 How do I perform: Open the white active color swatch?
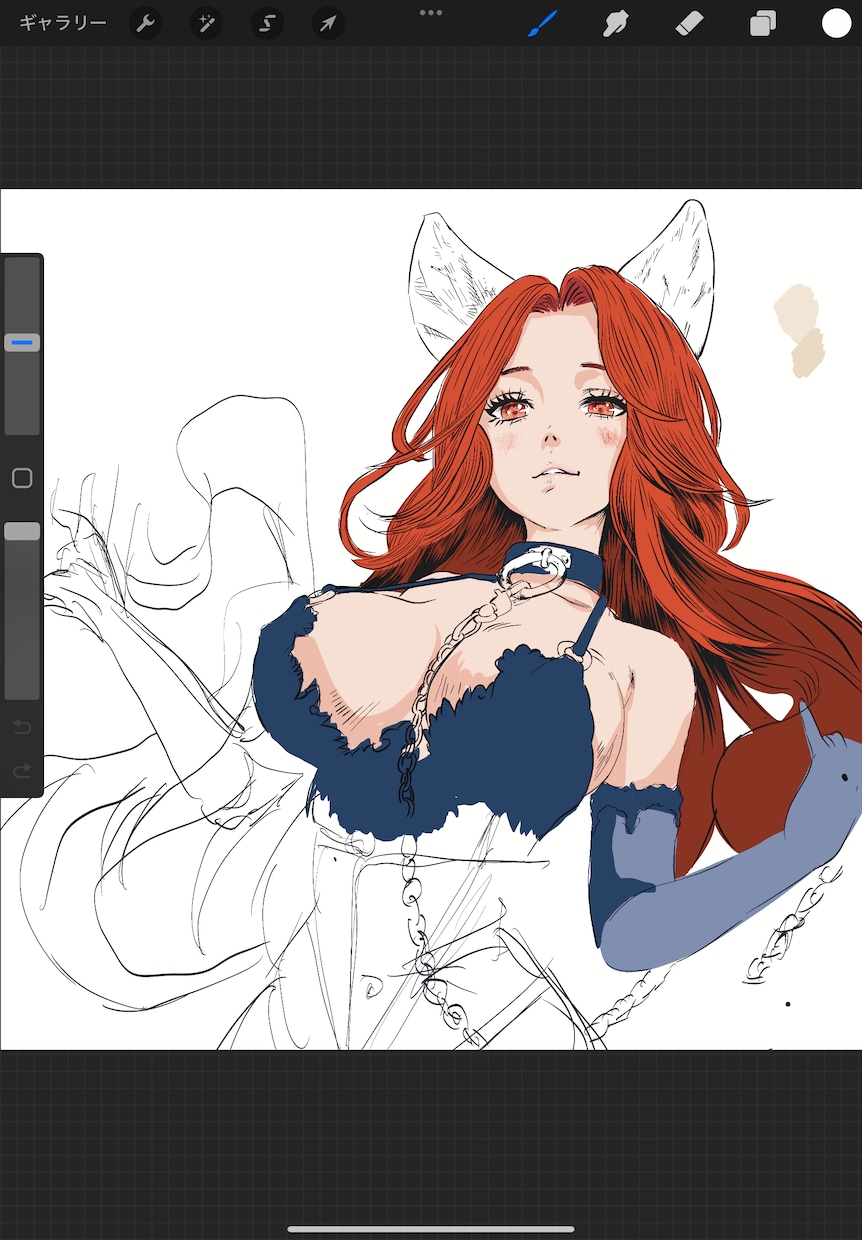pyautogui.click(x=836, y=23)
